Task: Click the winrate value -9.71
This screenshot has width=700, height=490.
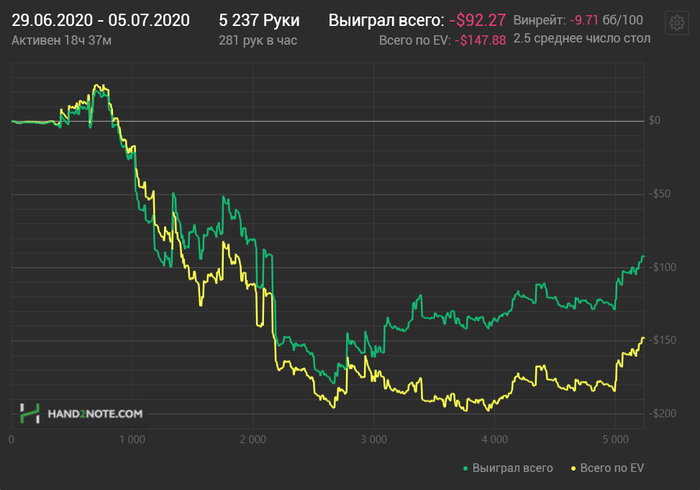Action: tap(584, 20)
